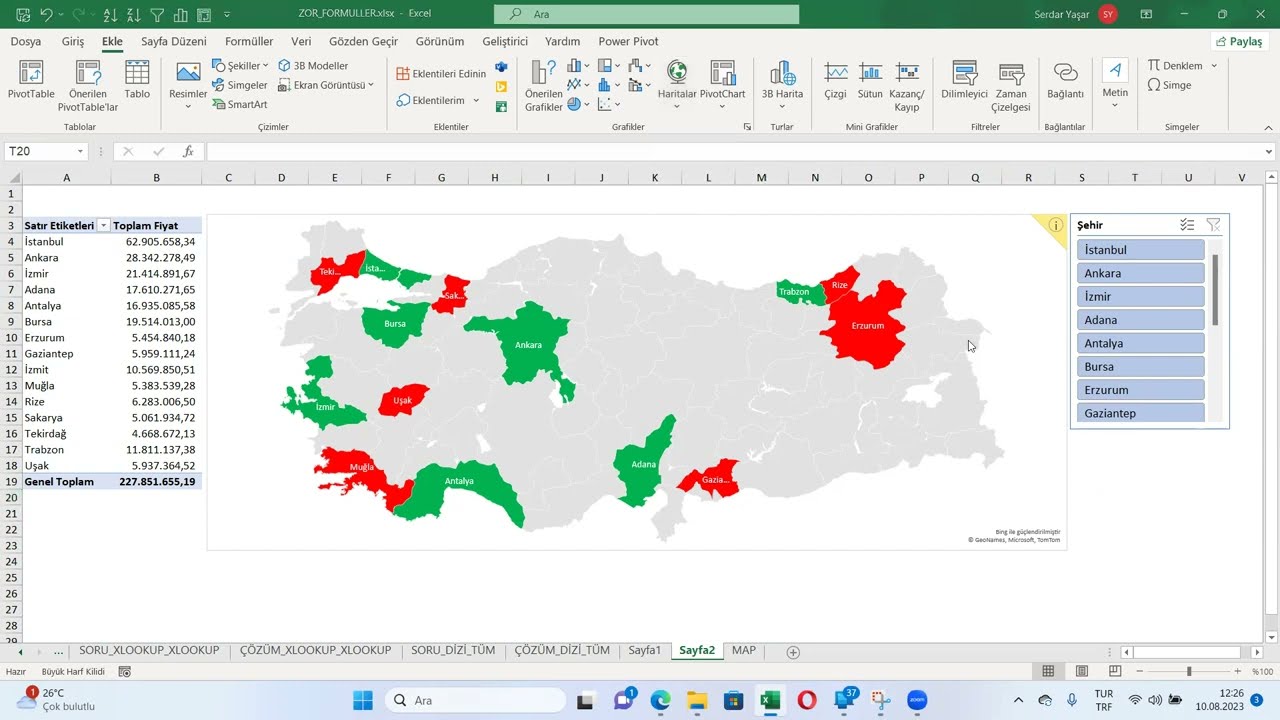Click Eklentileri Edinin button

pyautogui.click(x=441, y=74)
